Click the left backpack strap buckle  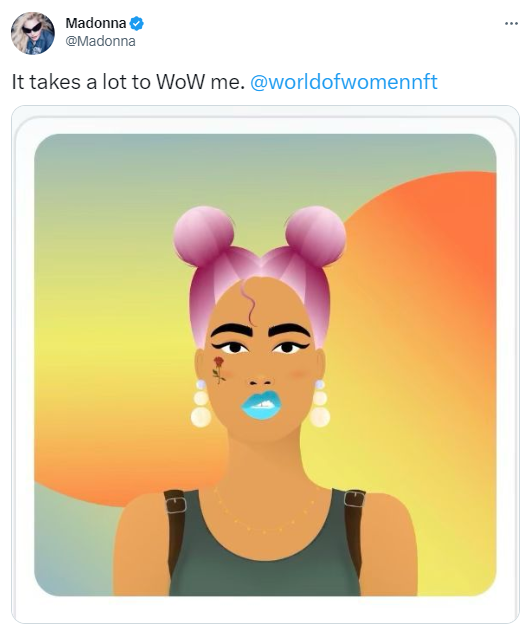[175, 504]
